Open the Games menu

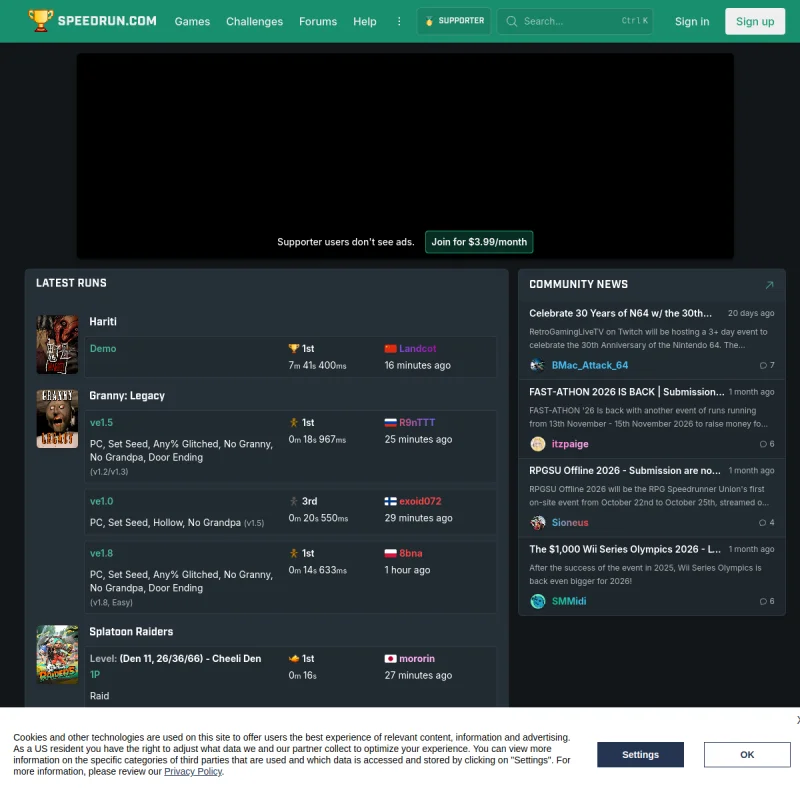[x=192, y=21]
